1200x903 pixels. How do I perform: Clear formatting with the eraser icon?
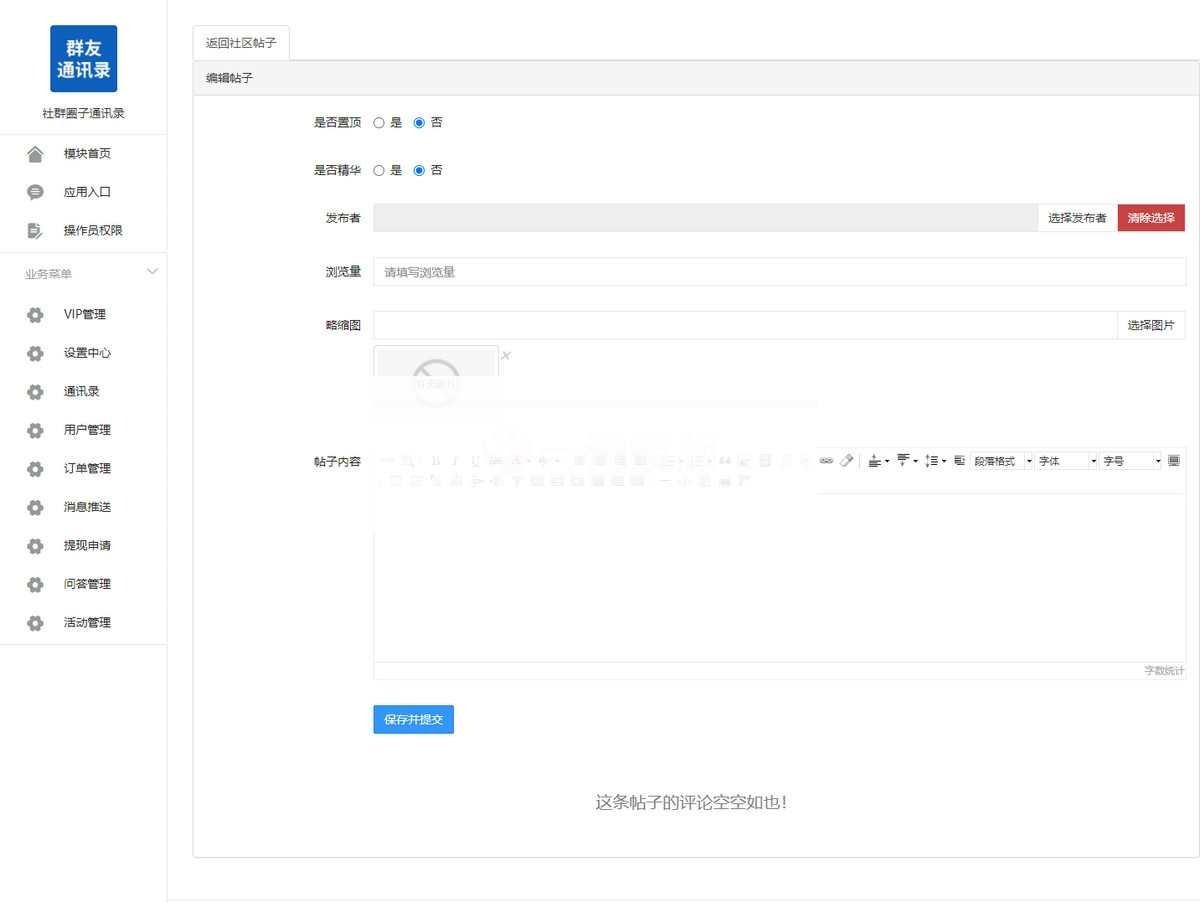tap(847, 461)
